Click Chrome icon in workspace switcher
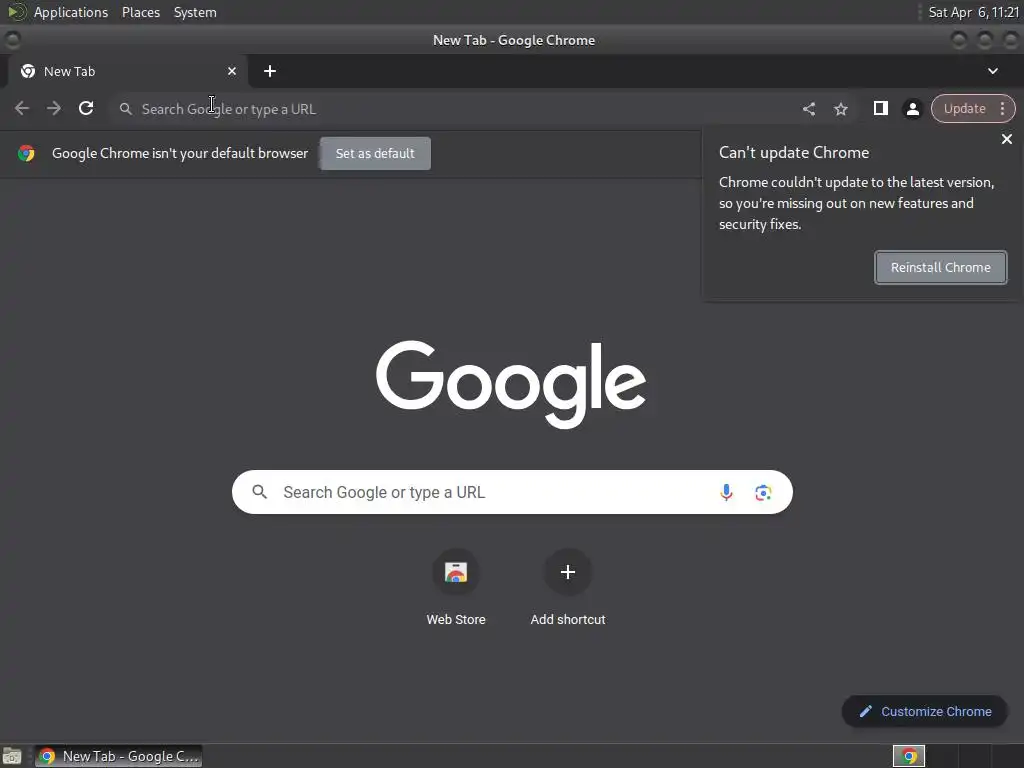The width and height of the screenshot is (1024, 768). coord(908,756)
